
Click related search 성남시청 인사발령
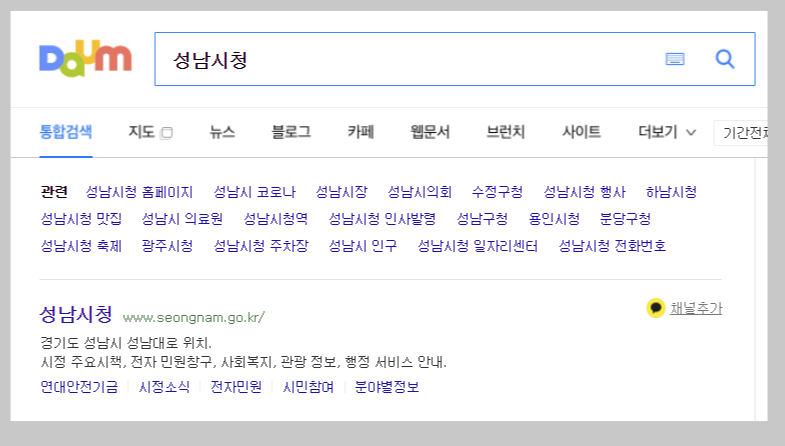coord(382,219)
